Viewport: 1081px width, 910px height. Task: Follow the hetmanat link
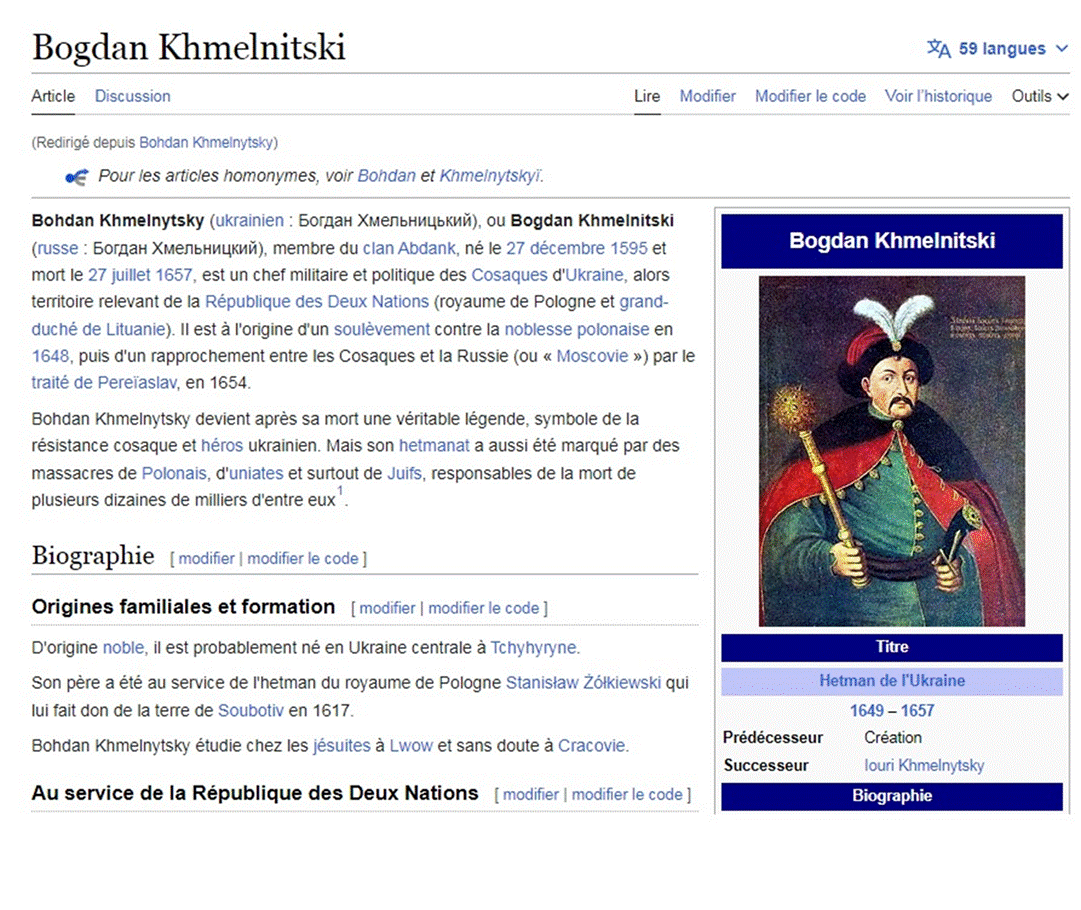[x=434, y=446]
